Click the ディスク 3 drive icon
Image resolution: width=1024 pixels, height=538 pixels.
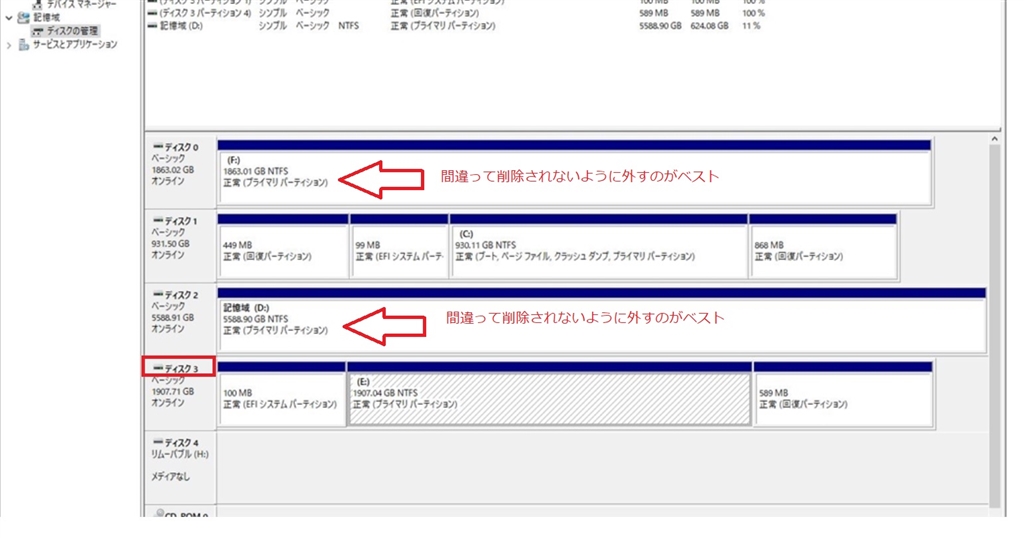point(157,368)
